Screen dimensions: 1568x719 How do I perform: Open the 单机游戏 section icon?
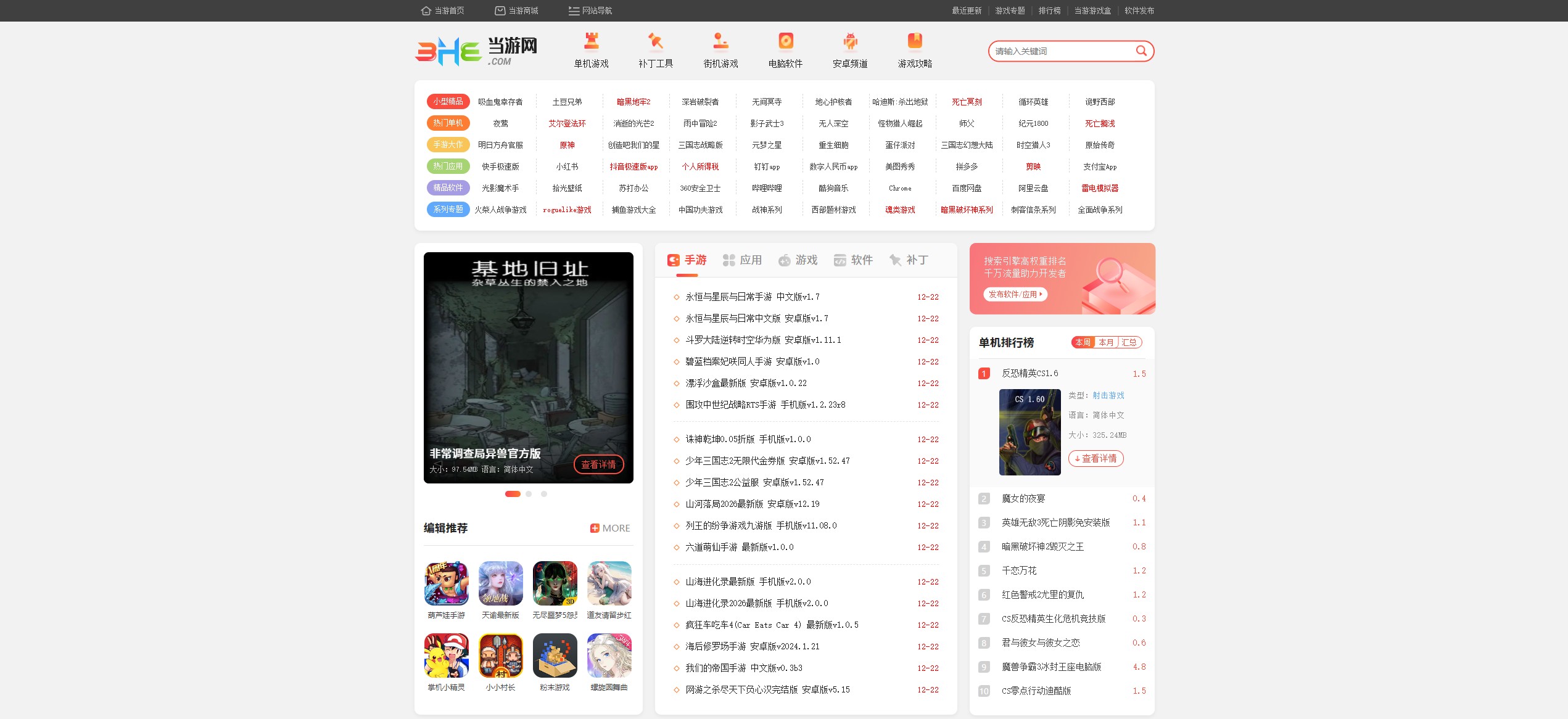[x=591, y=42]
